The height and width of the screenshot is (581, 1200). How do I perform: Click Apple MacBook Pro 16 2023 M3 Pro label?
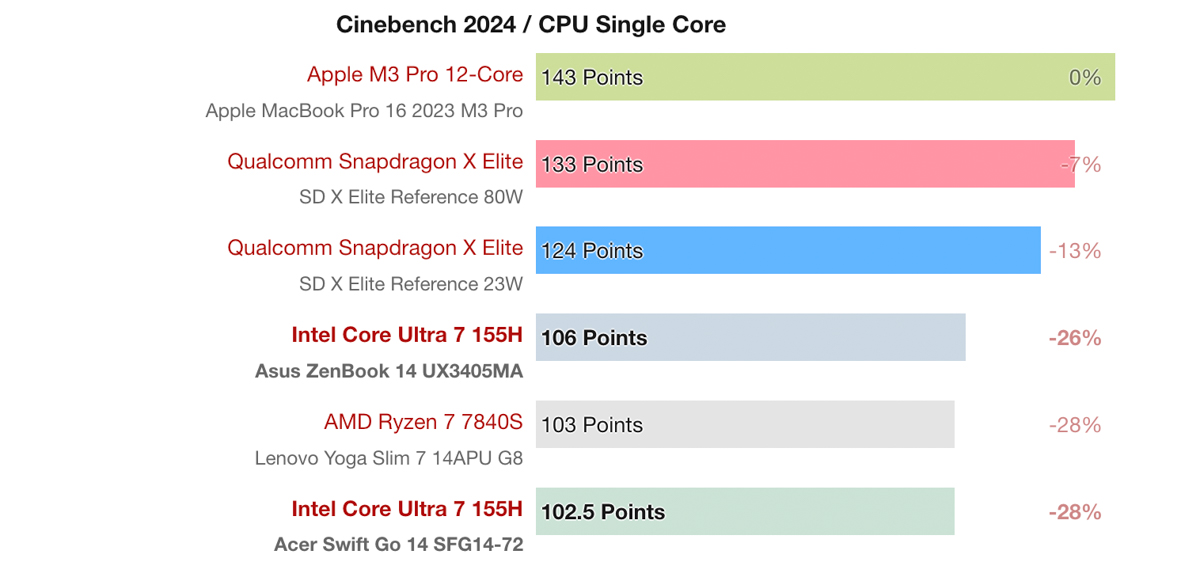[x=364, y=111]
